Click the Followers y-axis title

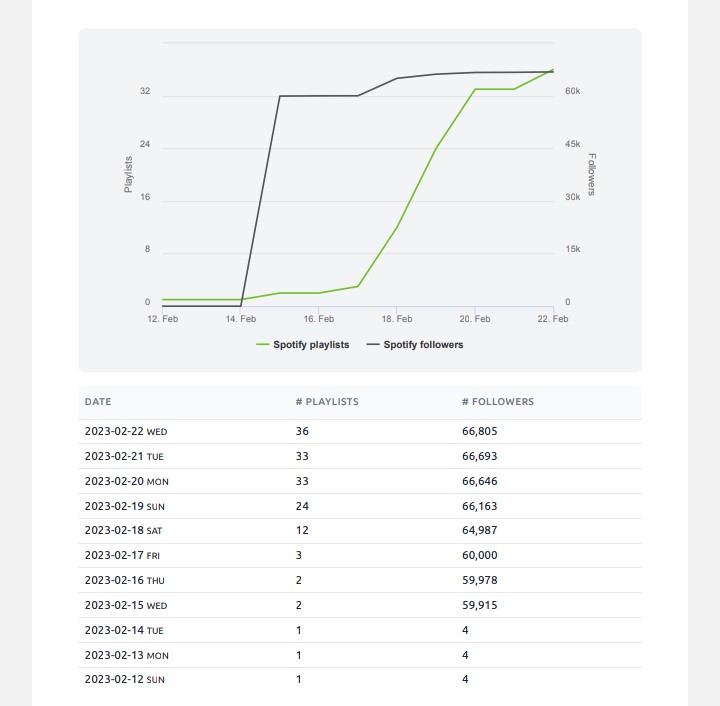click(592, 174)
